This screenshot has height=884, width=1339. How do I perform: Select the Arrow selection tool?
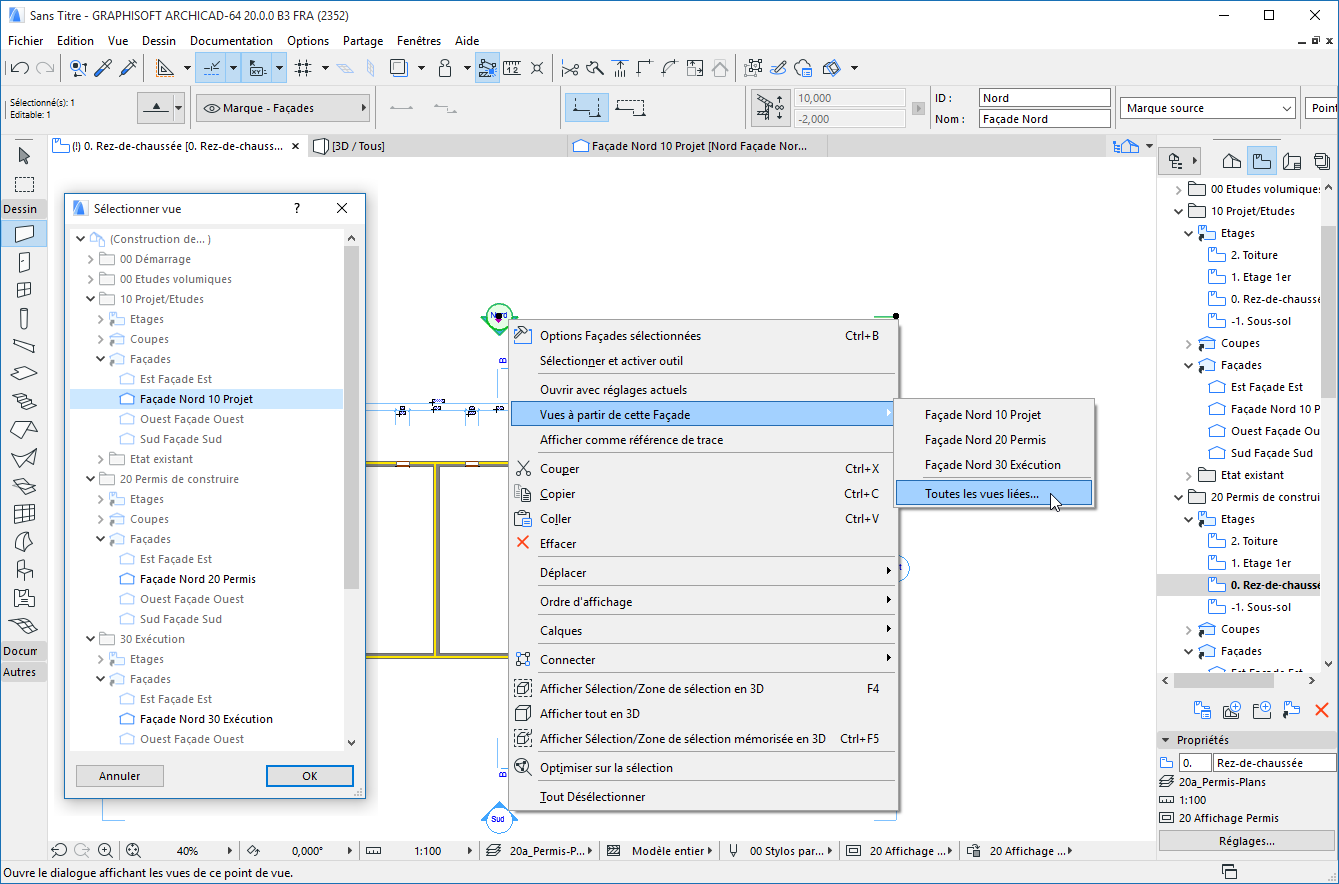24,156
